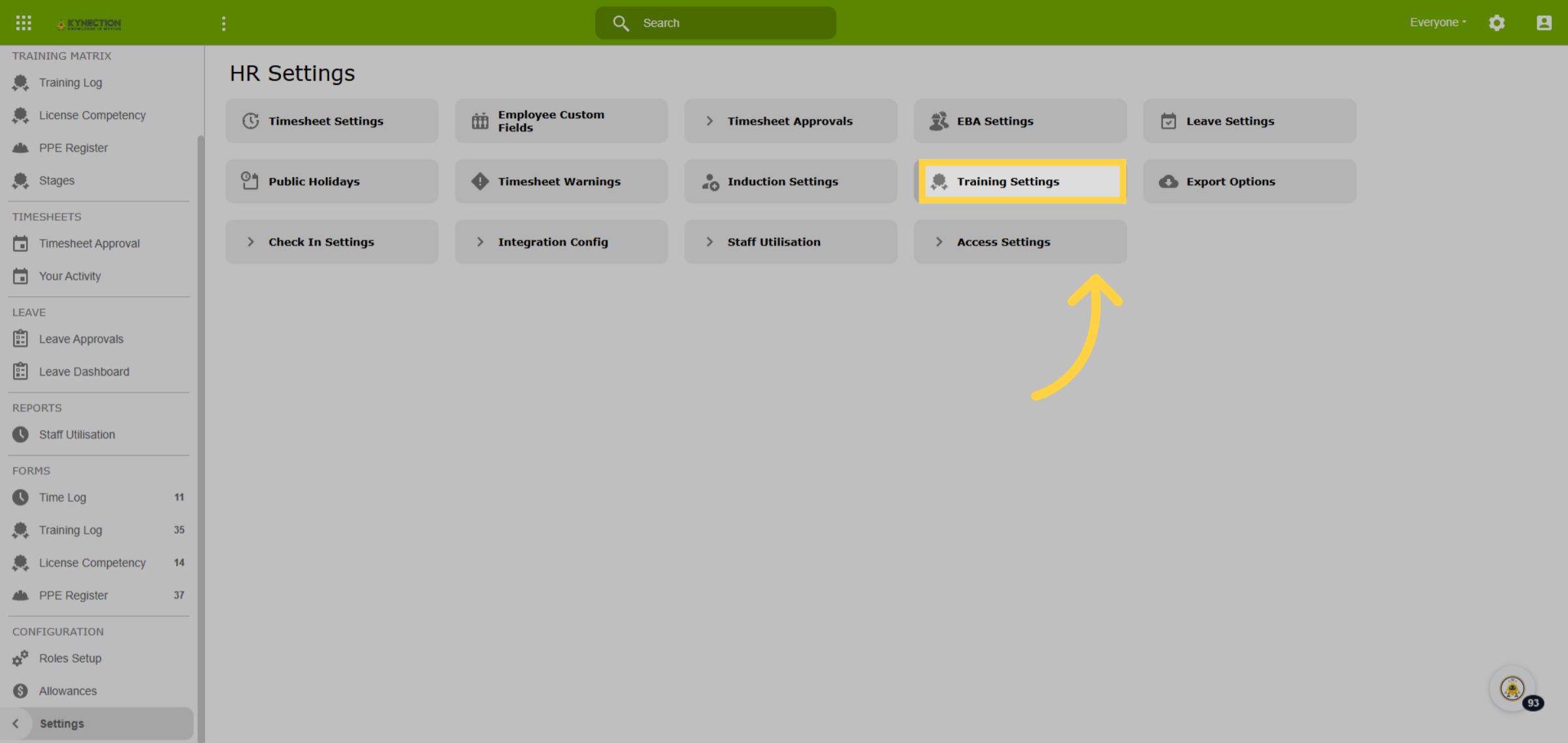Image resolution: width=1568 pixels, height=743 pixels.
Task: Open Training Settings tile
Action: coord(1022,182)
